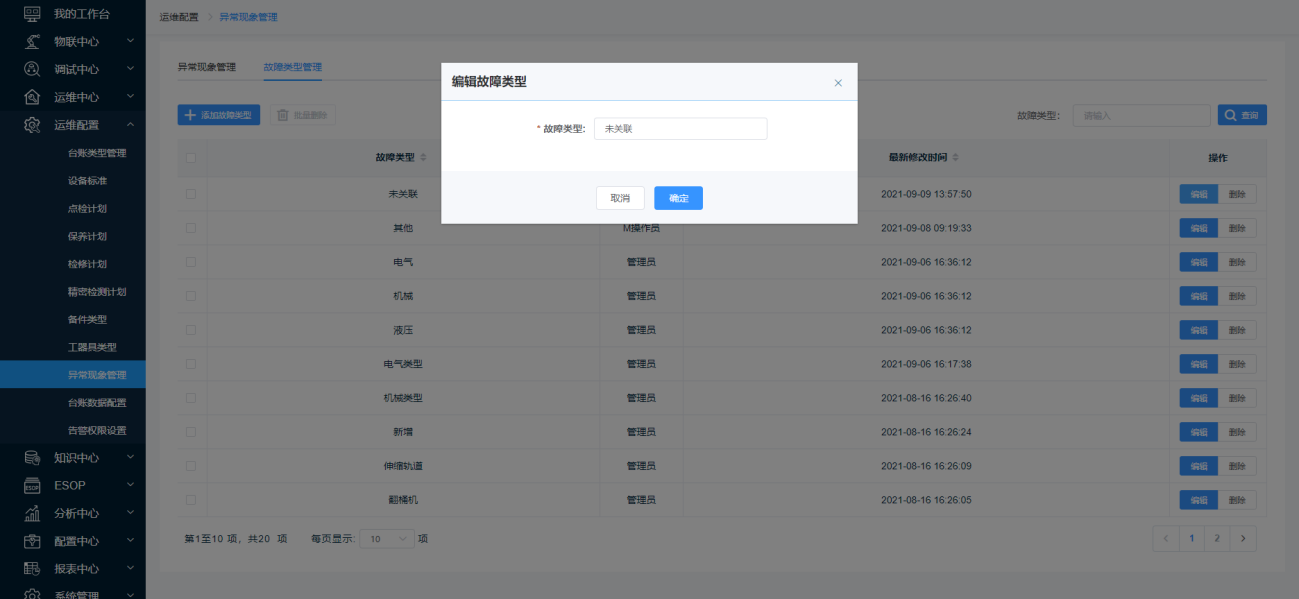This screenshot has width=1299, height=599.
Task: Expand the 调试中心 menu chevron
Action: (131, 69)
